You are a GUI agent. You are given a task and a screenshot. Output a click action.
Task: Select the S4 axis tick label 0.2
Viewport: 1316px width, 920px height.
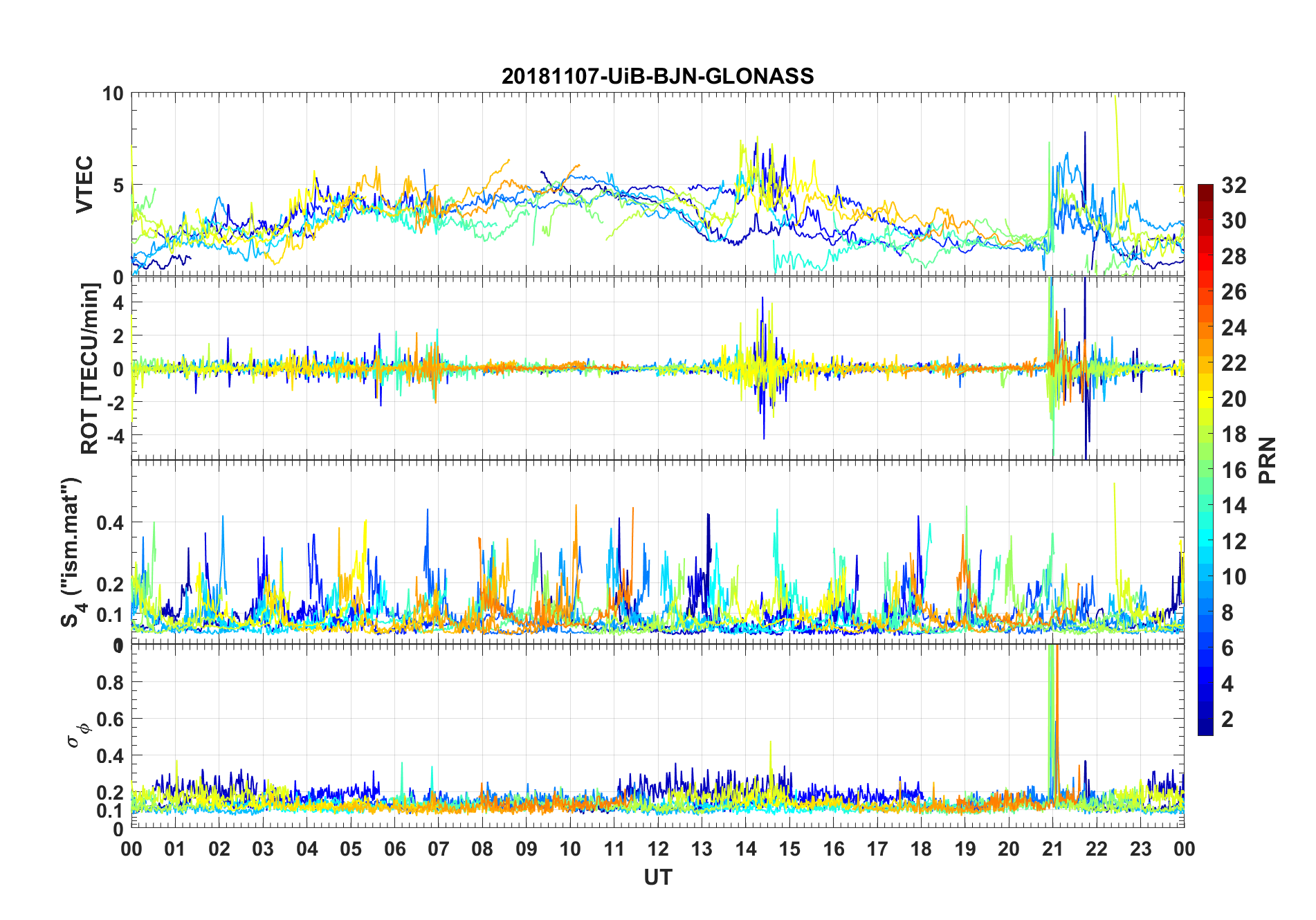point(111,584)
